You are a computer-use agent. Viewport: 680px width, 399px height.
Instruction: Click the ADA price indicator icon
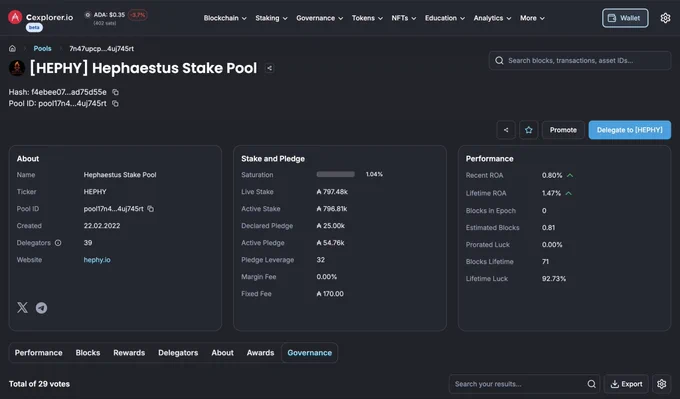(88, 15)
